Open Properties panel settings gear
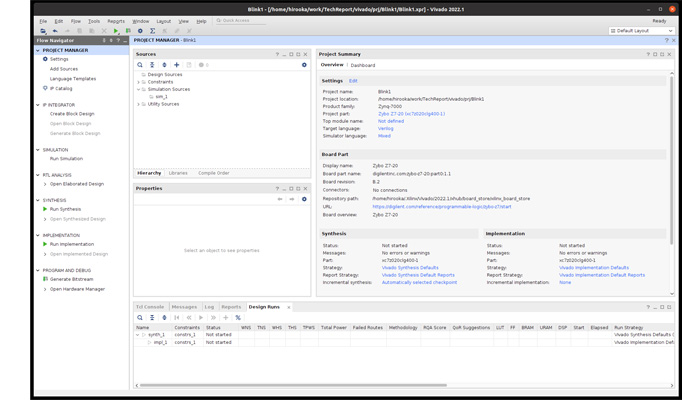Viewport: 700px width, 400px height. [304, 199]
